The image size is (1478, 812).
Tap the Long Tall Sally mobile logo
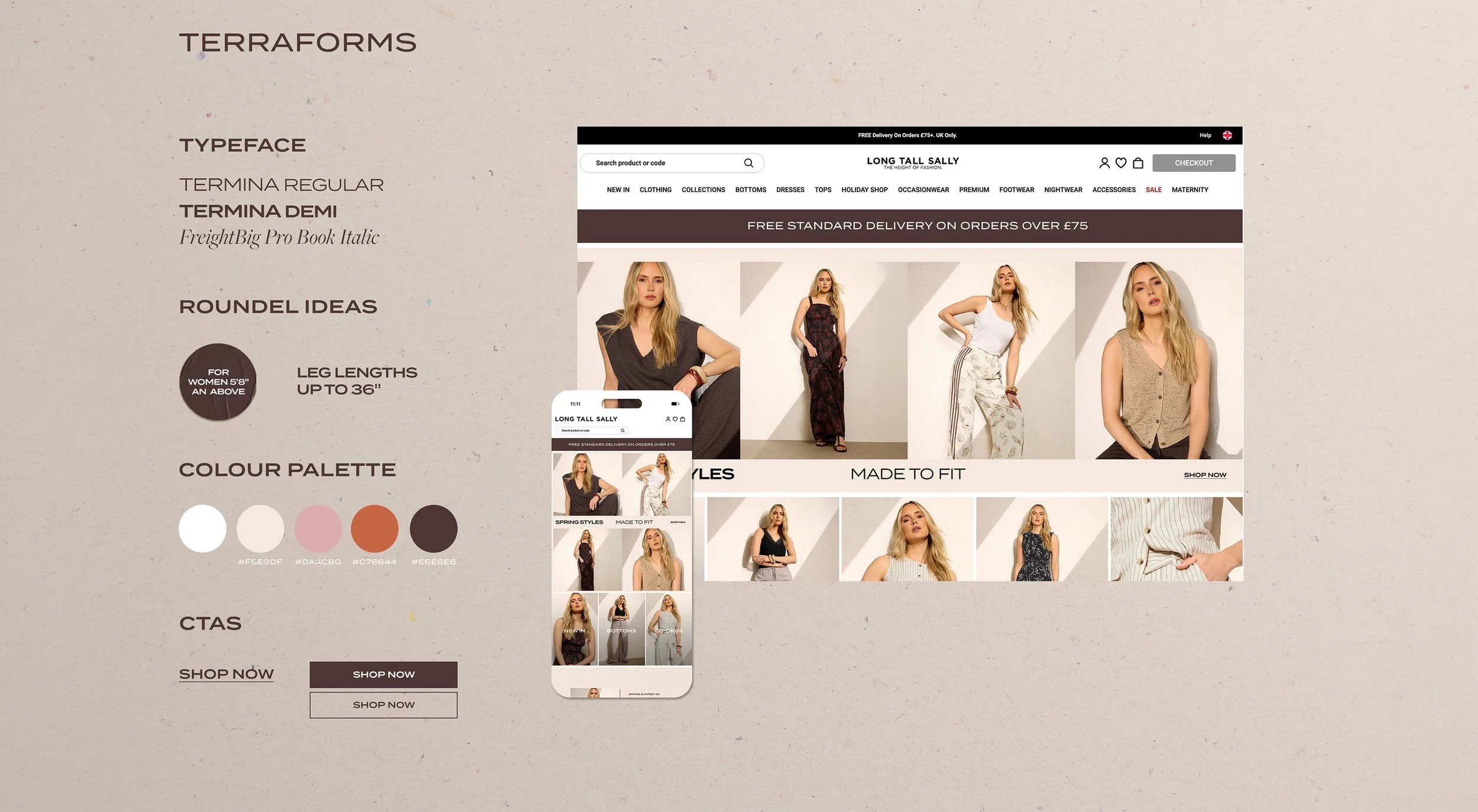click(586, 419)
